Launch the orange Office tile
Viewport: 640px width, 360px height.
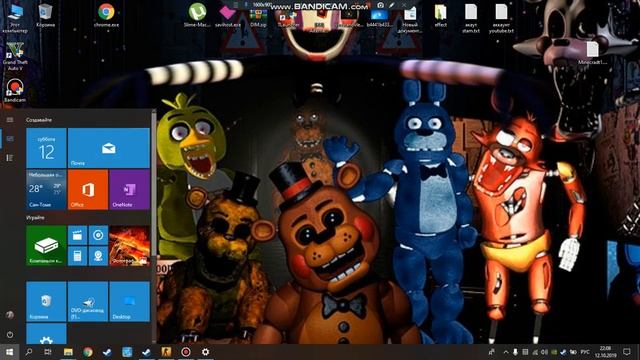pos(88,190)
